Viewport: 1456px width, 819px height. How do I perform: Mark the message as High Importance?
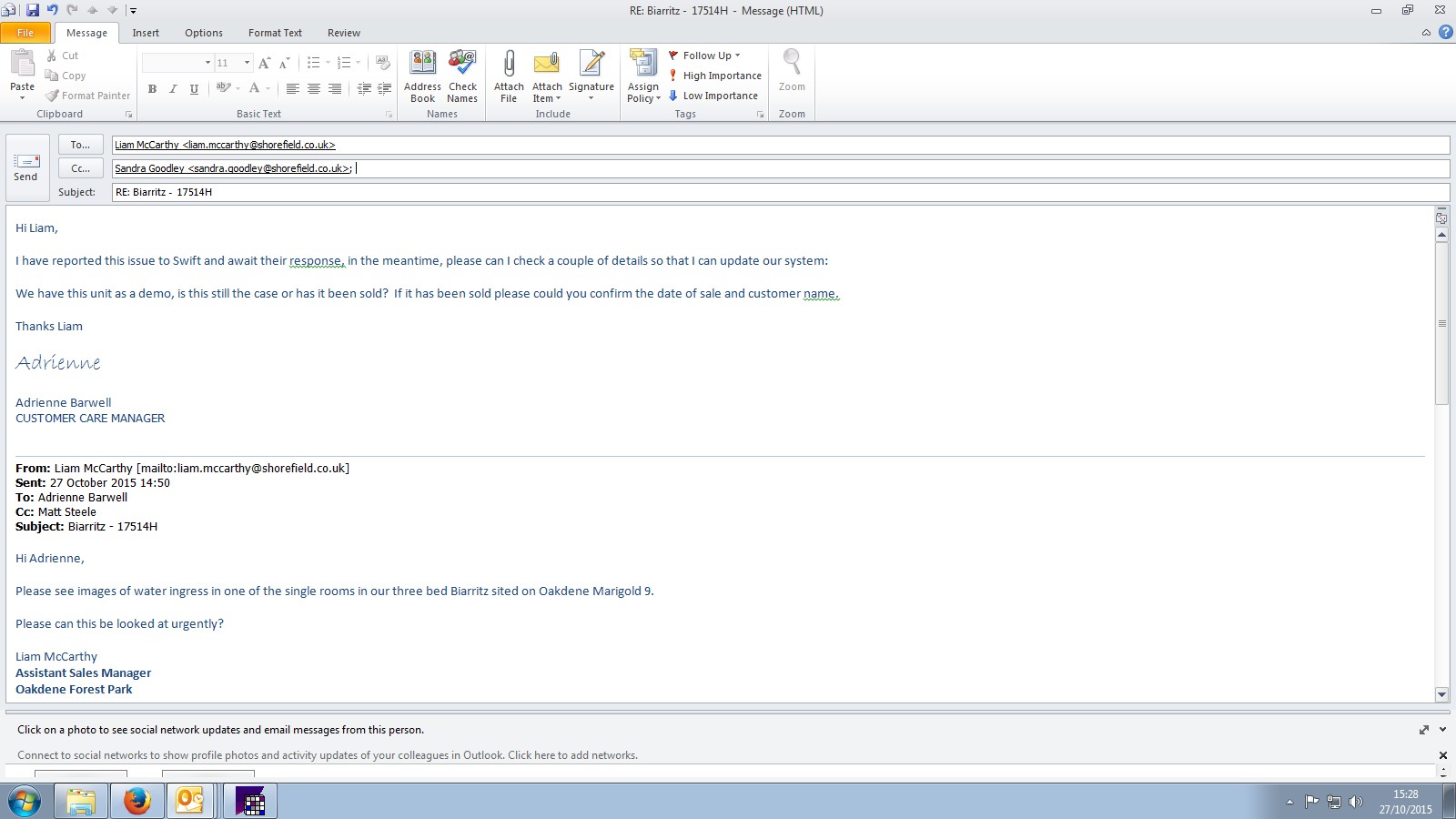(x=715, y=76)
